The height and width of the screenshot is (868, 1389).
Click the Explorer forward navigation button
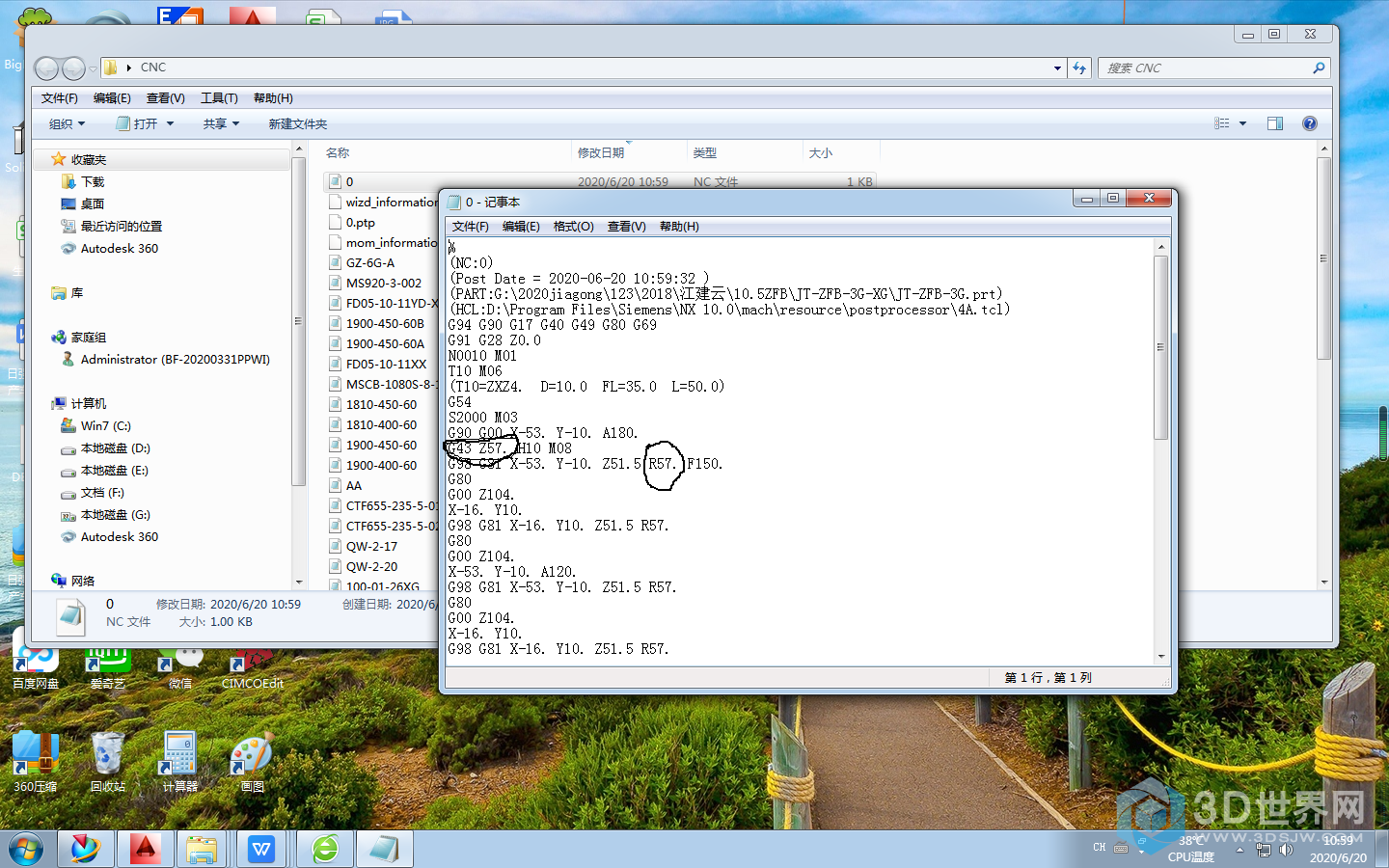[73, 68]
